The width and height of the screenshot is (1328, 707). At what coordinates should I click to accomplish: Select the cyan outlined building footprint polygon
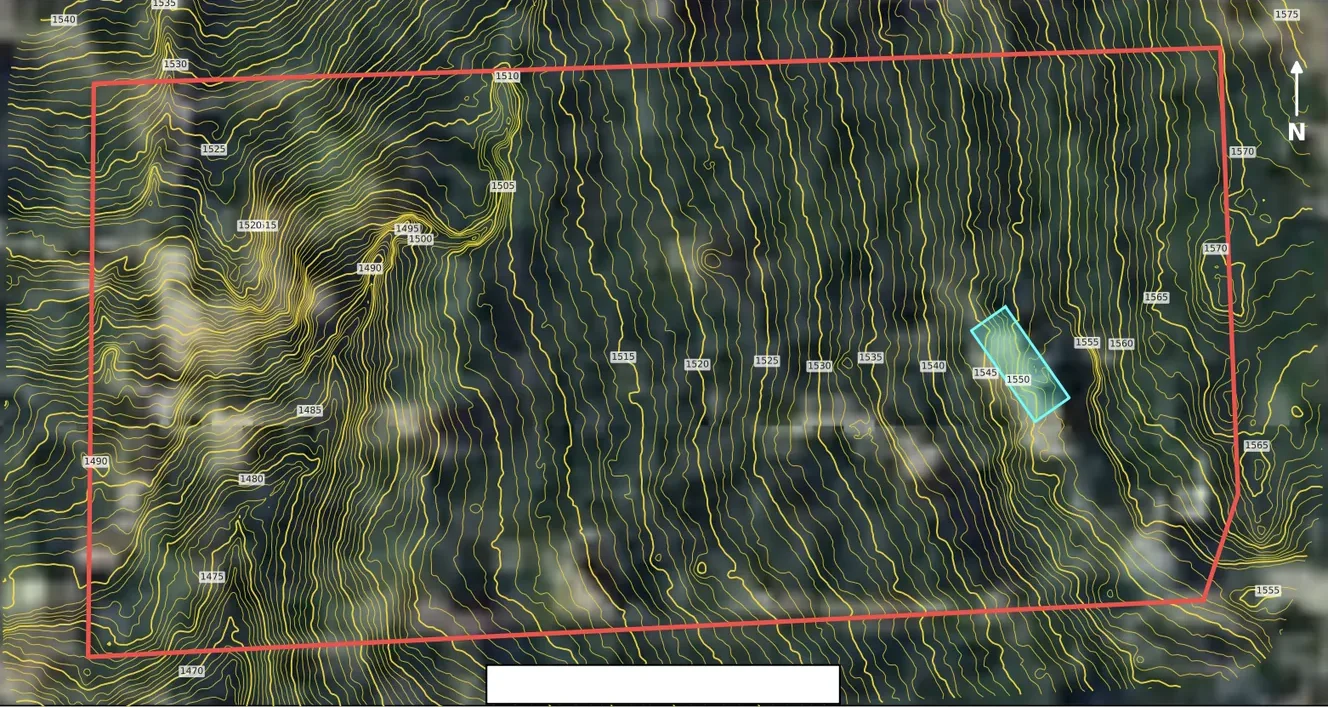[1020, 364]
